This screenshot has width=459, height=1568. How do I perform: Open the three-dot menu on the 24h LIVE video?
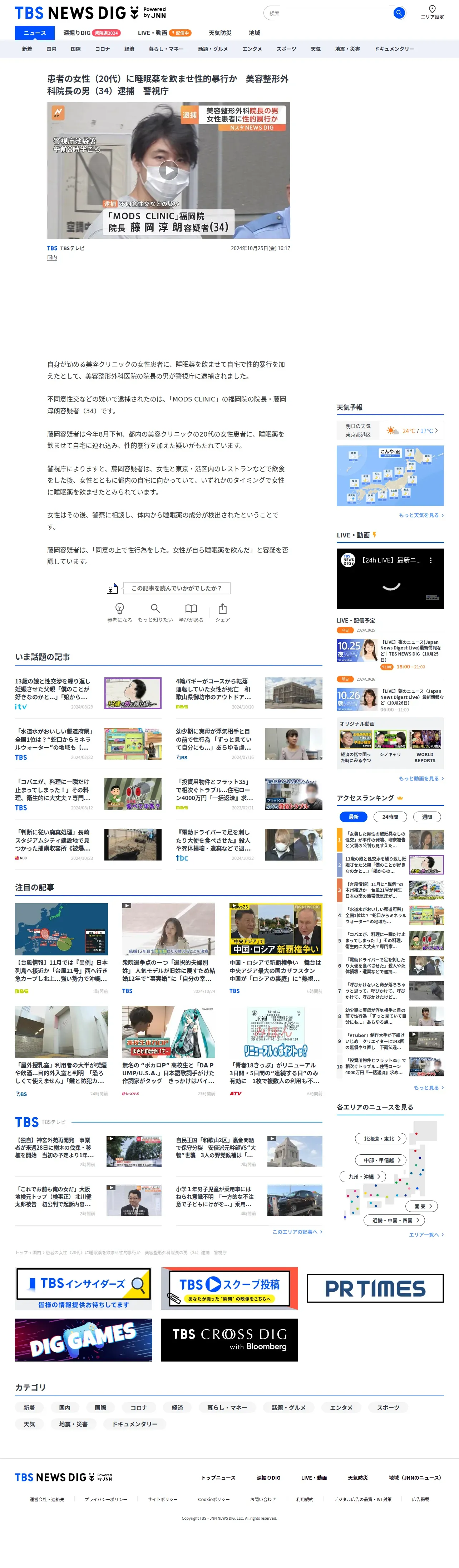click(x=430, y=561)
